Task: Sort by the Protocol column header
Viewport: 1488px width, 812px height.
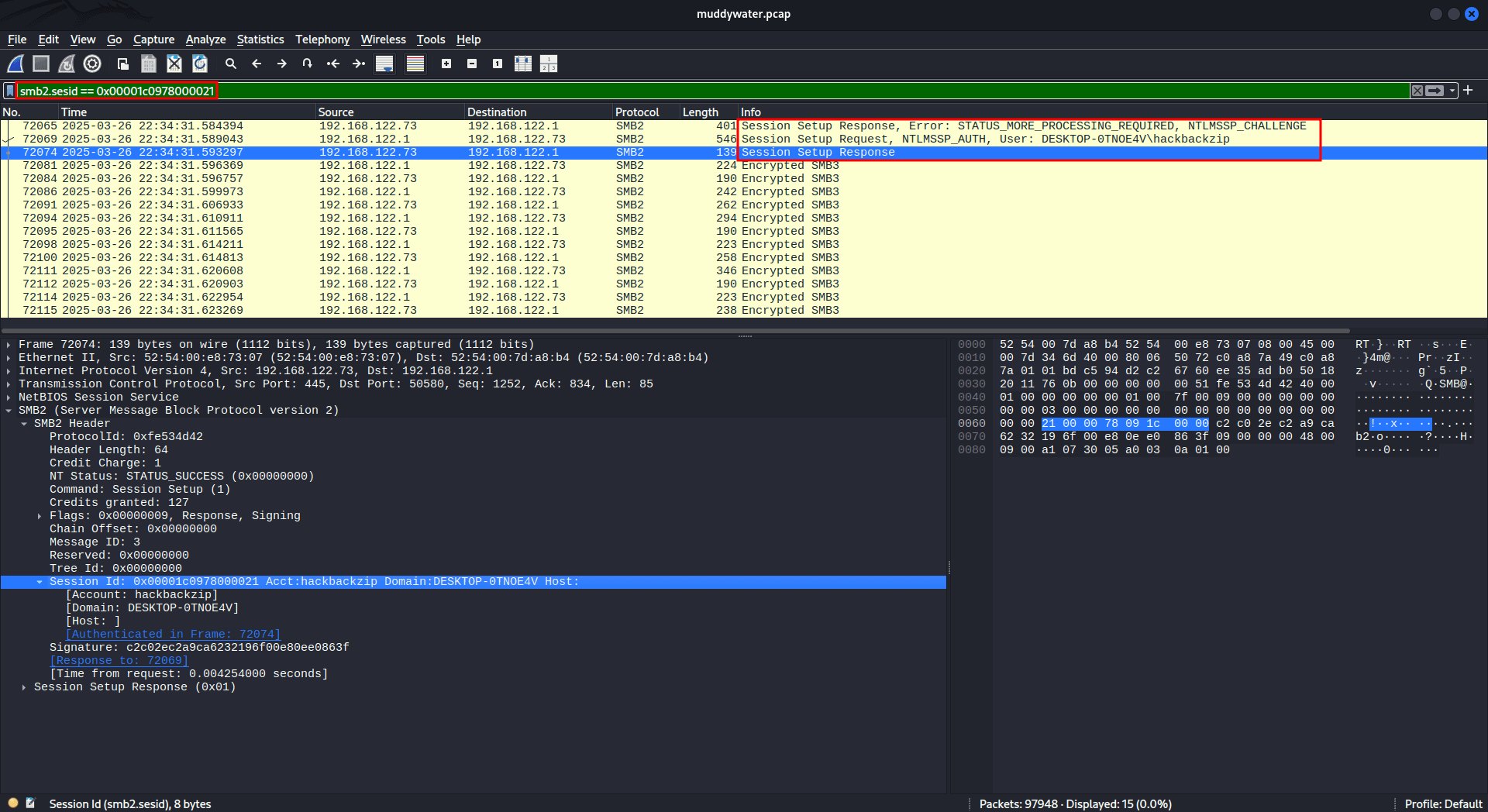Action: [646, 112]
